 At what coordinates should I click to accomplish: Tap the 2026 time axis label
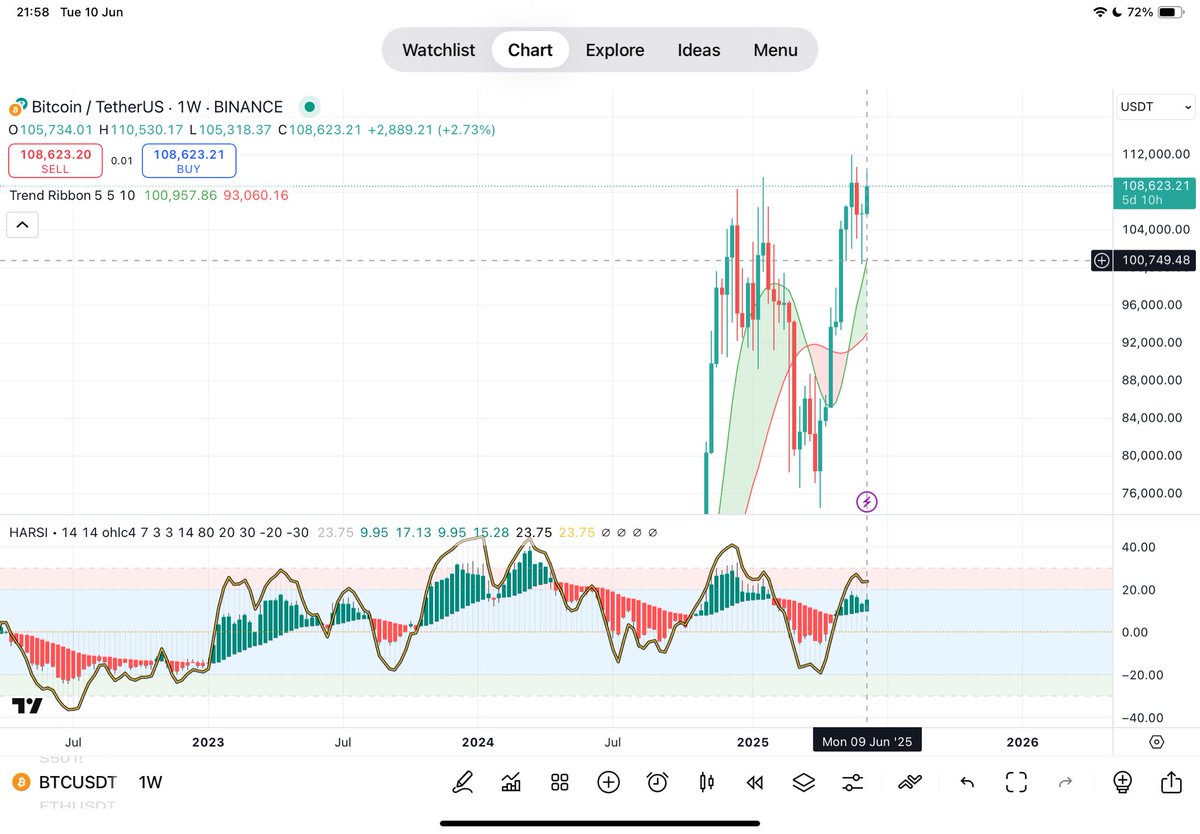1022,742
